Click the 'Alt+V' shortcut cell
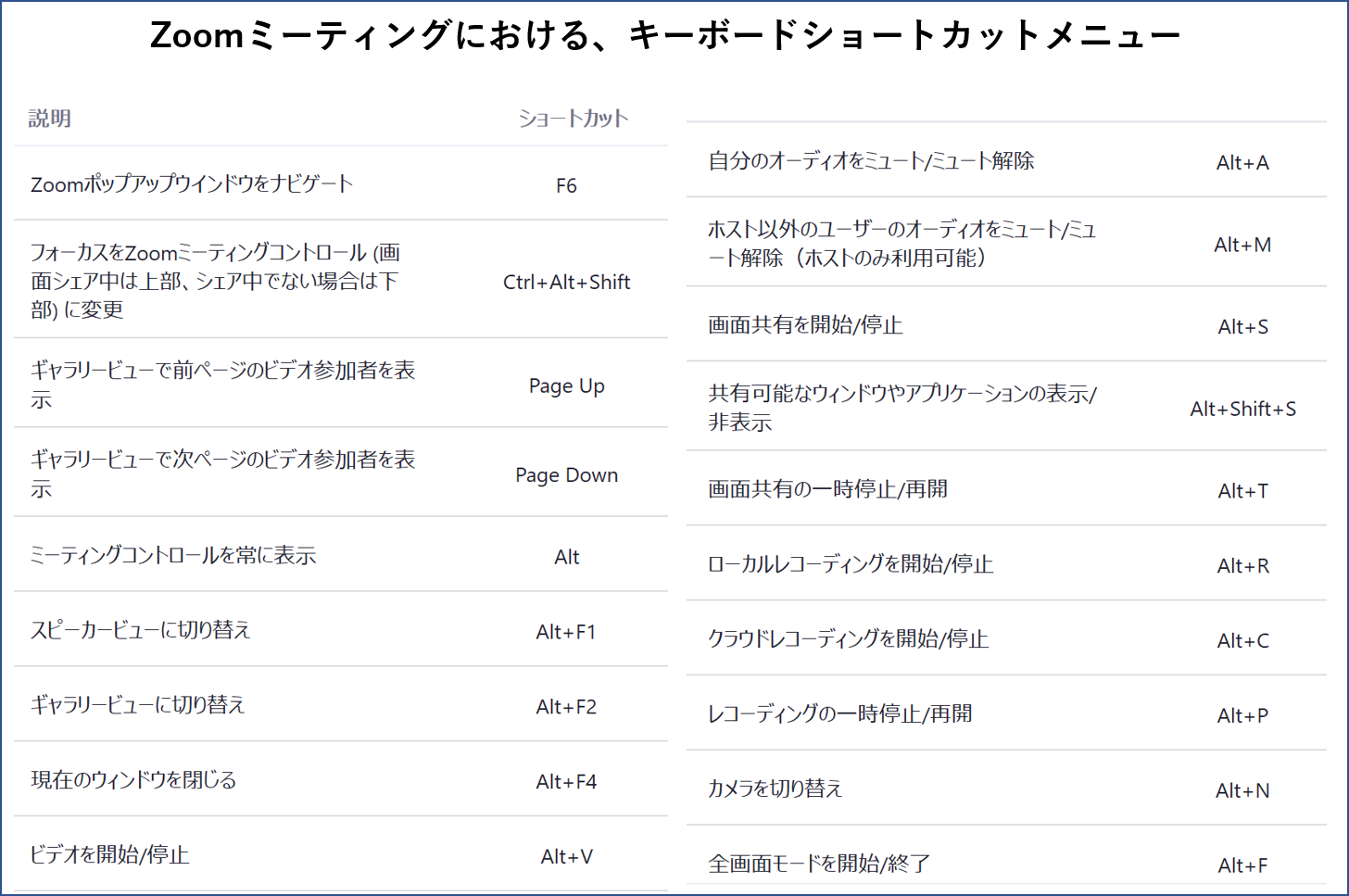Viewport: 1349px width, 896px height. 567,857
